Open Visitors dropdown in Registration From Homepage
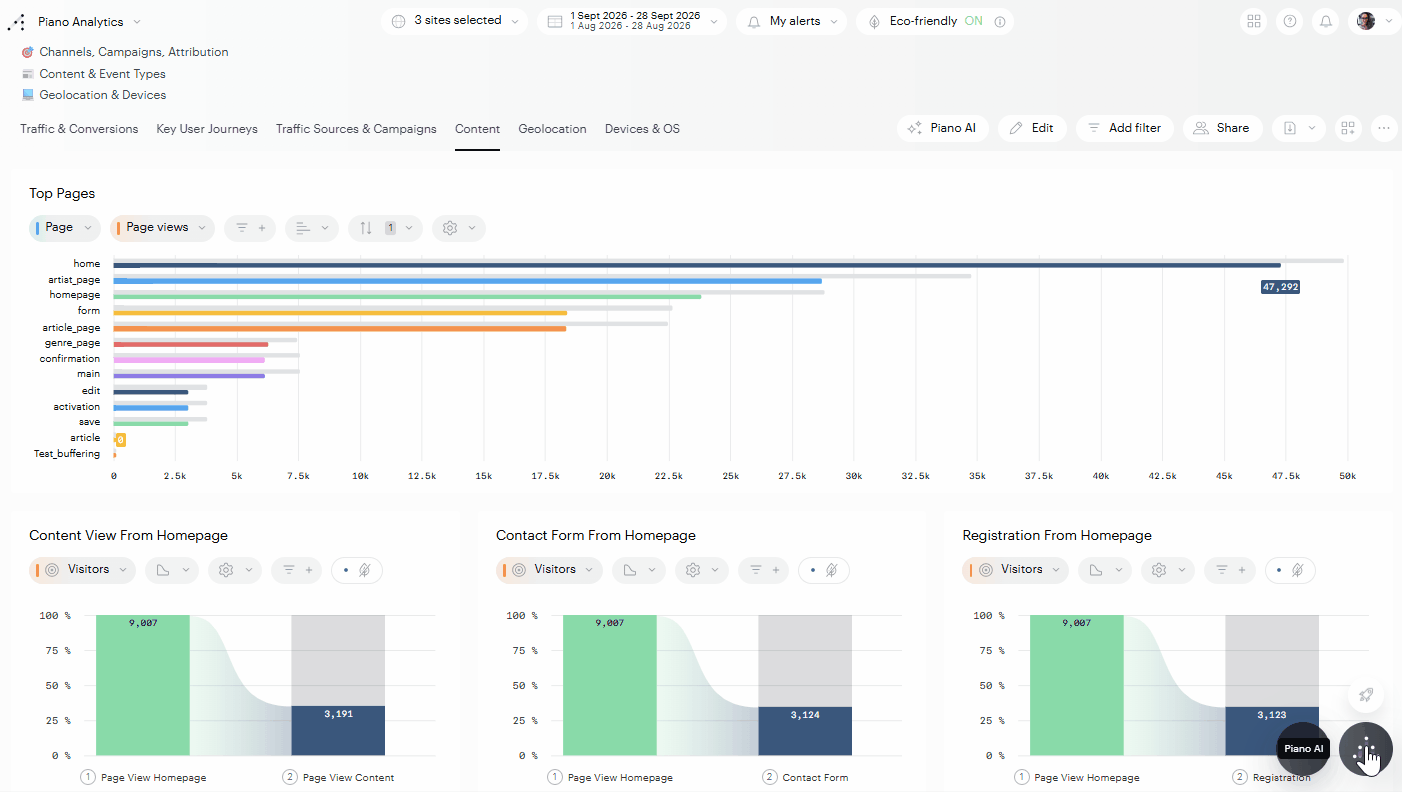 (x=1015, y=570)
